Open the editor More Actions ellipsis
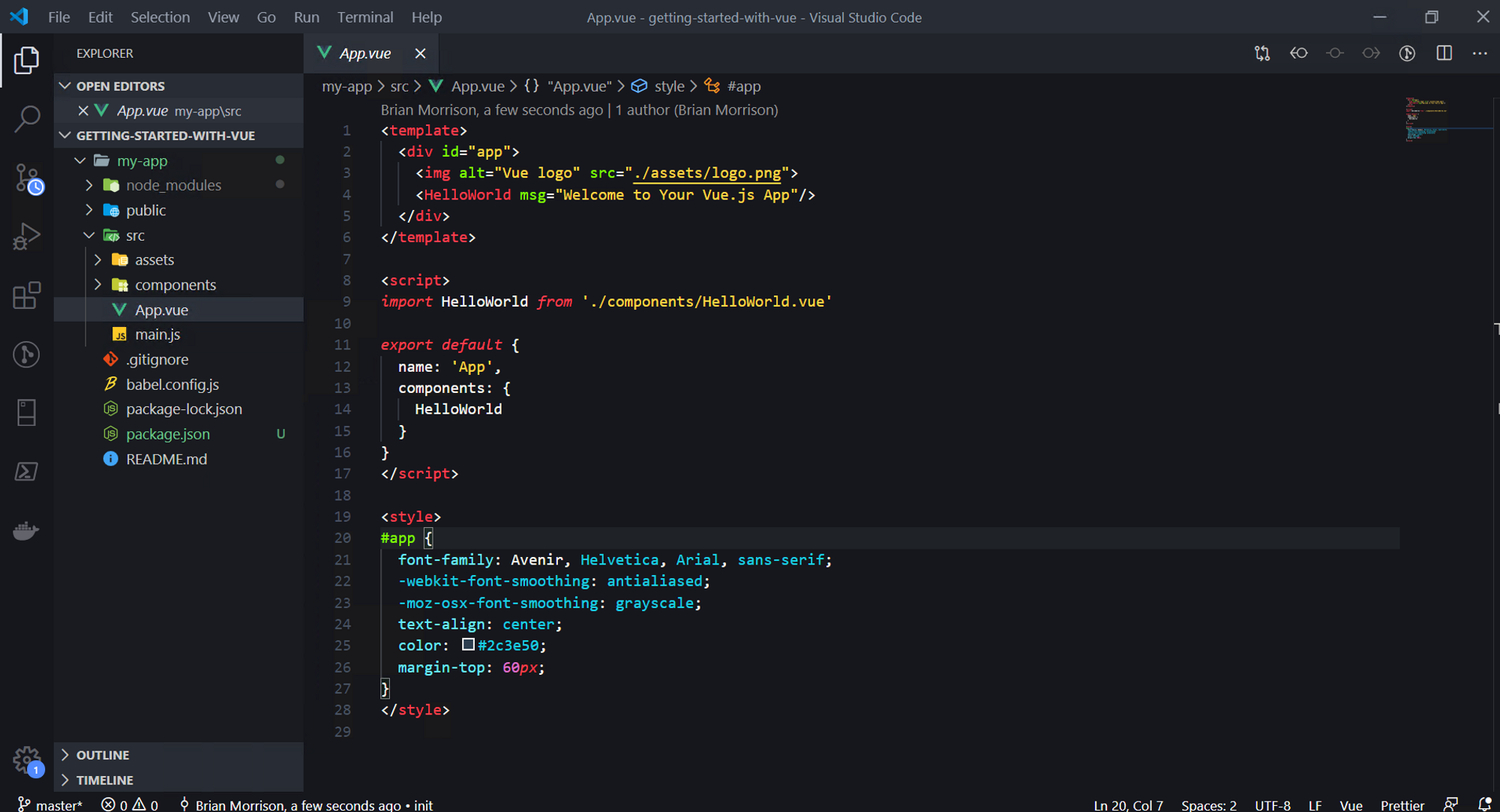The width and height of the screenshot is (1500, 812). (1480, 53)
